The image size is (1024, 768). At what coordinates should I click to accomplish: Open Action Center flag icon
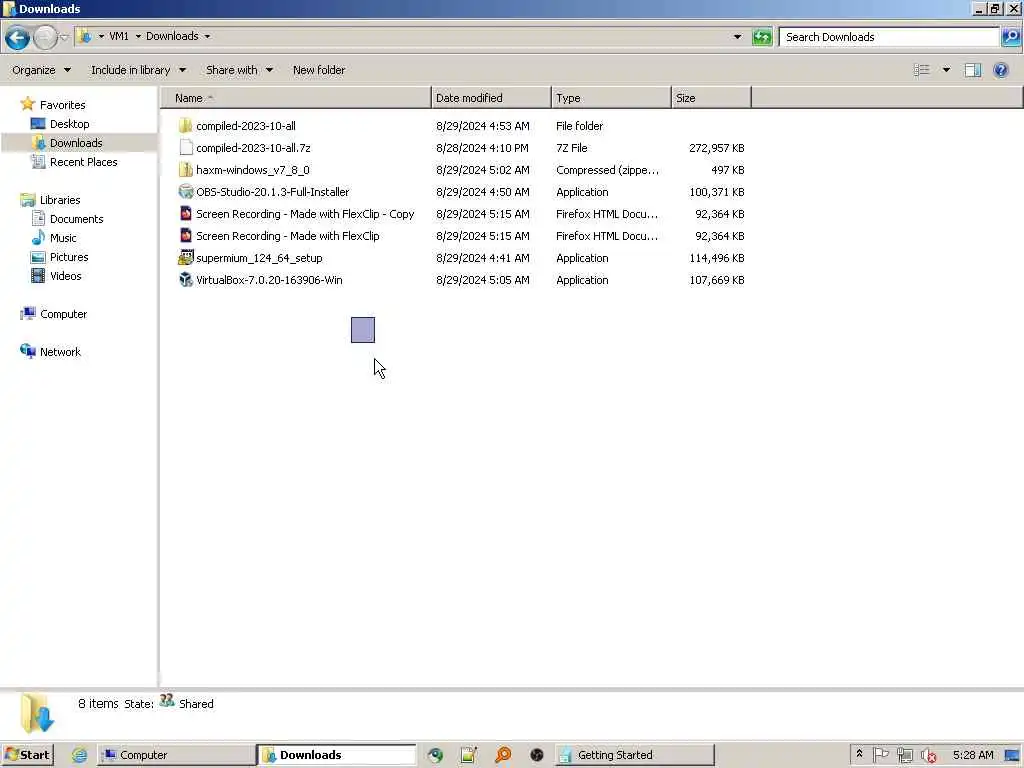tap(880, 755)
